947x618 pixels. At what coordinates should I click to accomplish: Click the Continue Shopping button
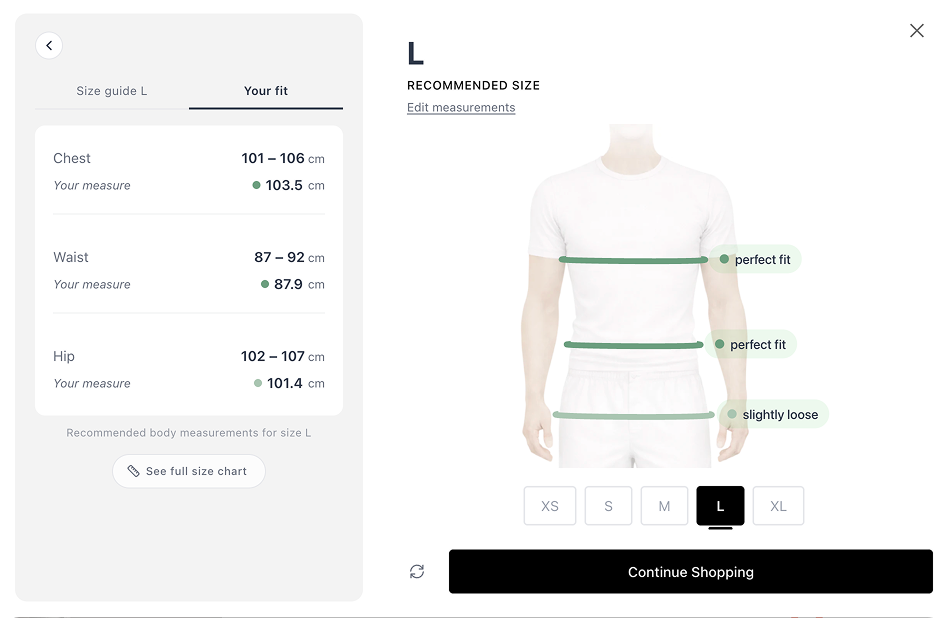tap(691, 571)
